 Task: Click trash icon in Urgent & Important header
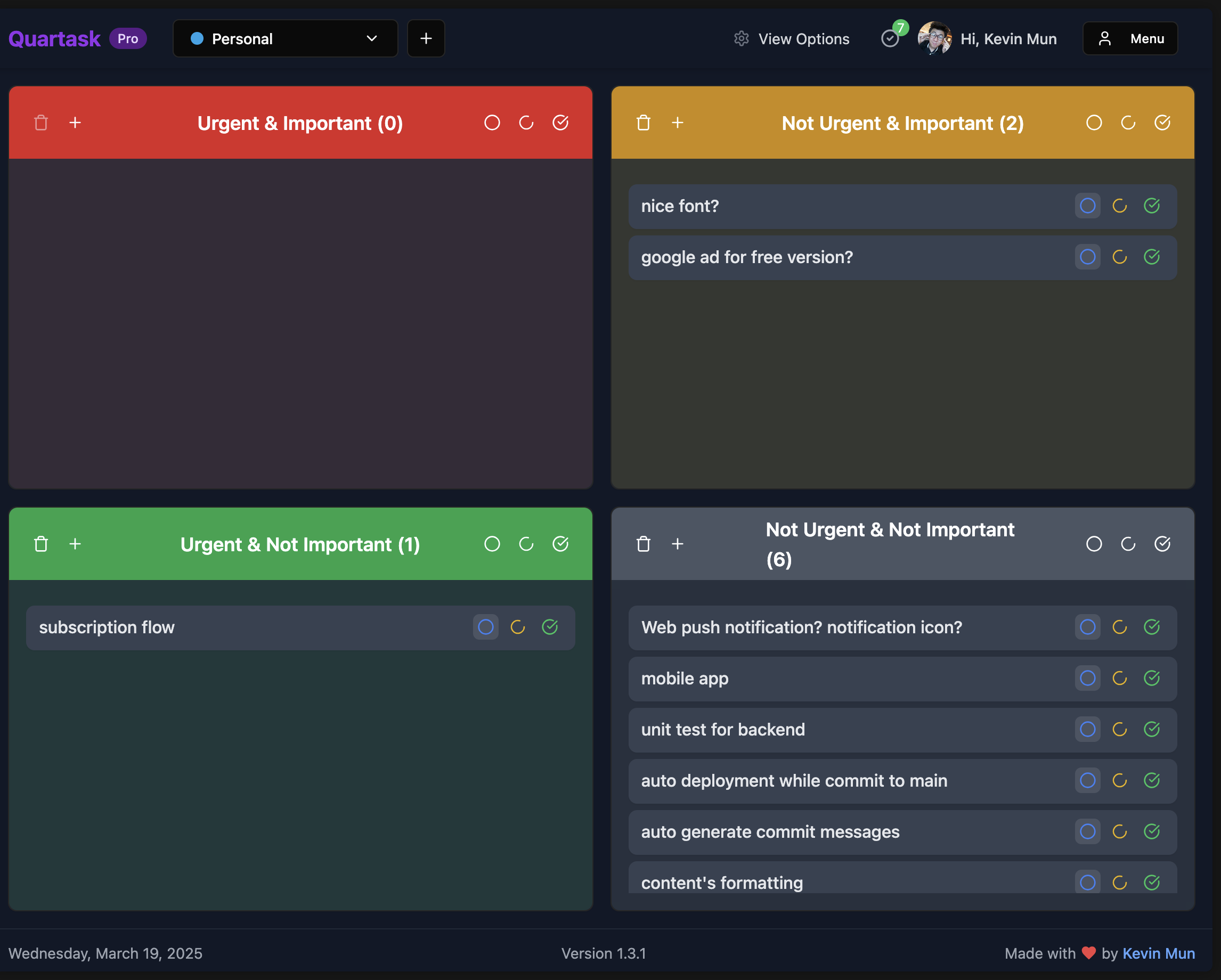click(x=41, y=123)
